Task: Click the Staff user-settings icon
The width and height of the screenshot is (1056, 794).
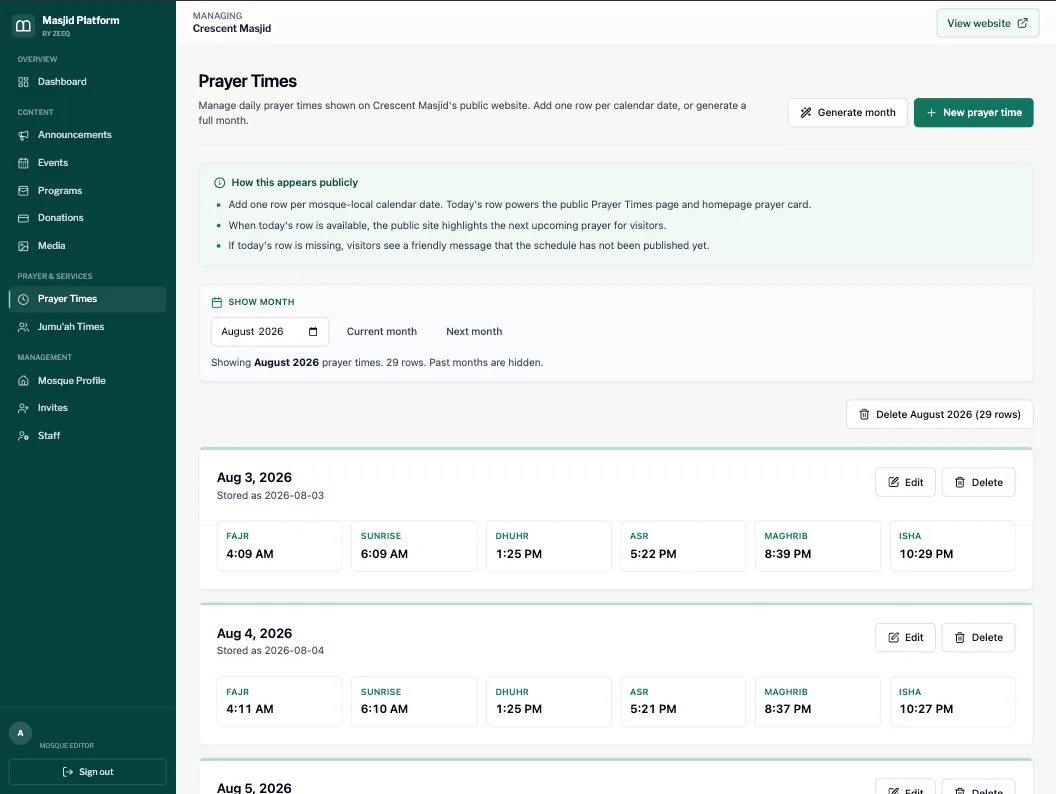Action: [x=24, y=436]
